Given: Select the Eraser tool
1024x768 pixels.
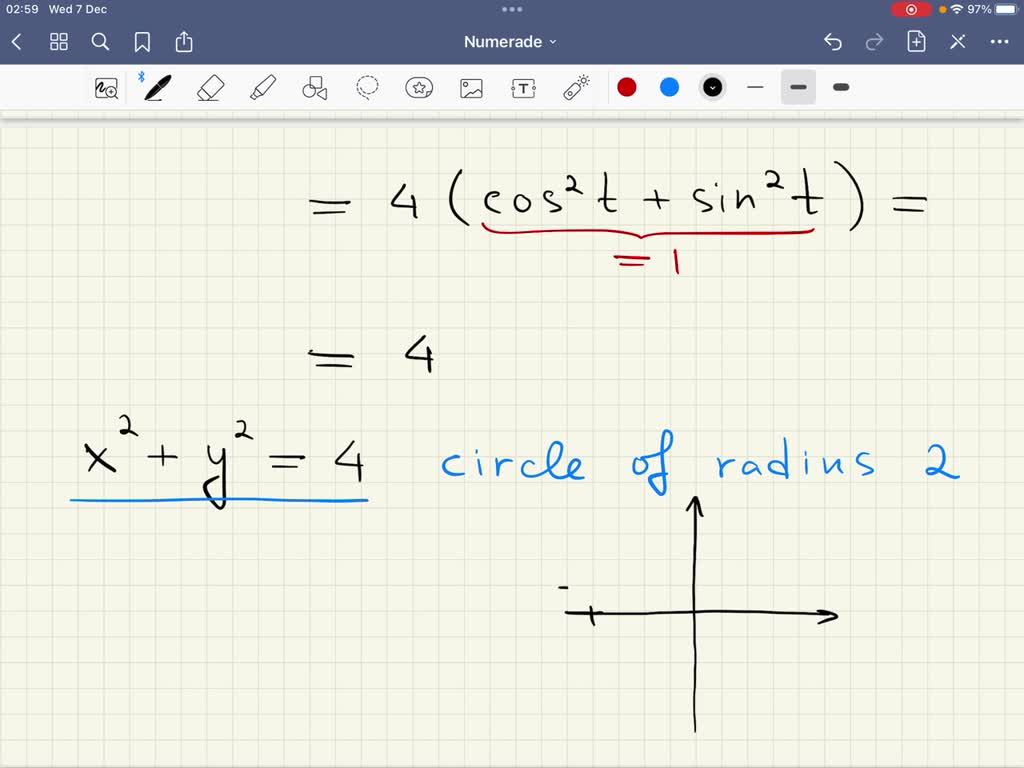Looking at the screenshot, I should point(212,87).
